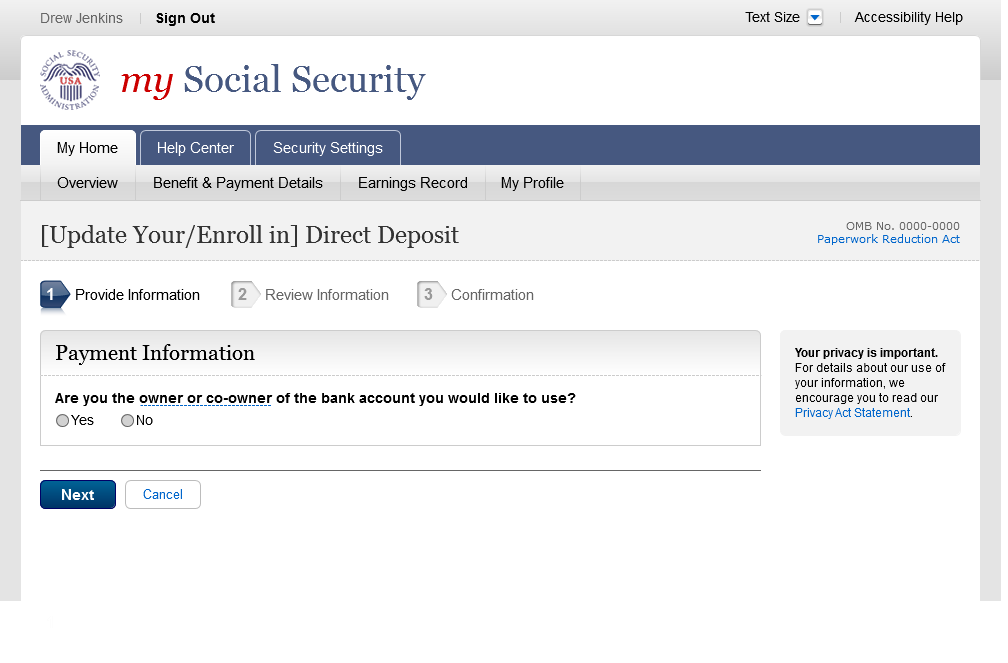View the Earnings Record page
This screenshot has width=1008, height=663.
(412, 183)
